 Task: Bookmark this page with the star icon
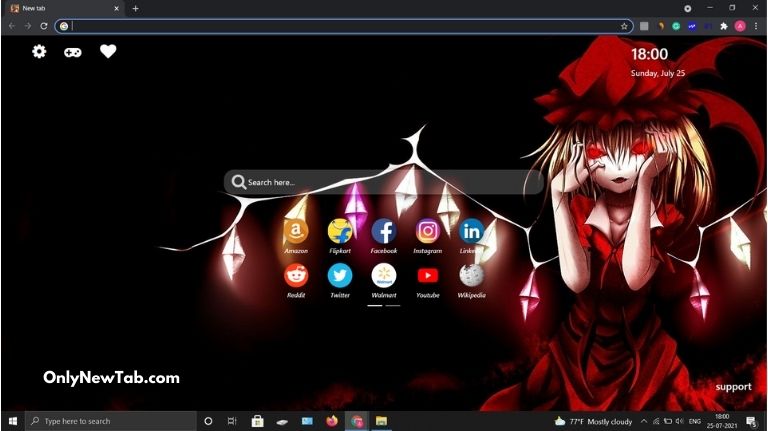coord(624,26)
